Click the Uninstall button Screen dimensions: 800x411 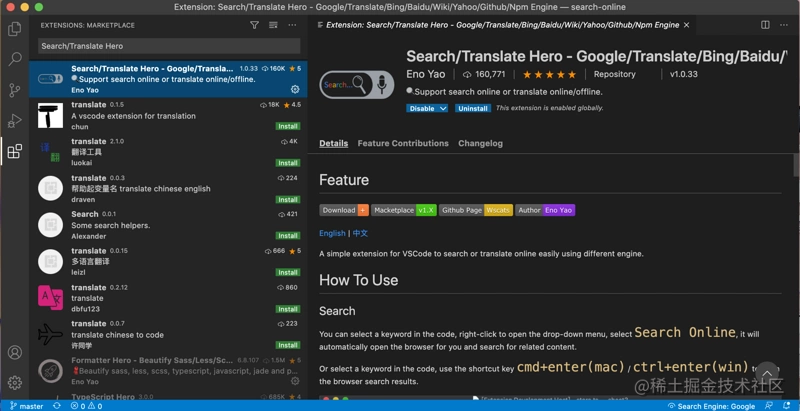point(473,108)
